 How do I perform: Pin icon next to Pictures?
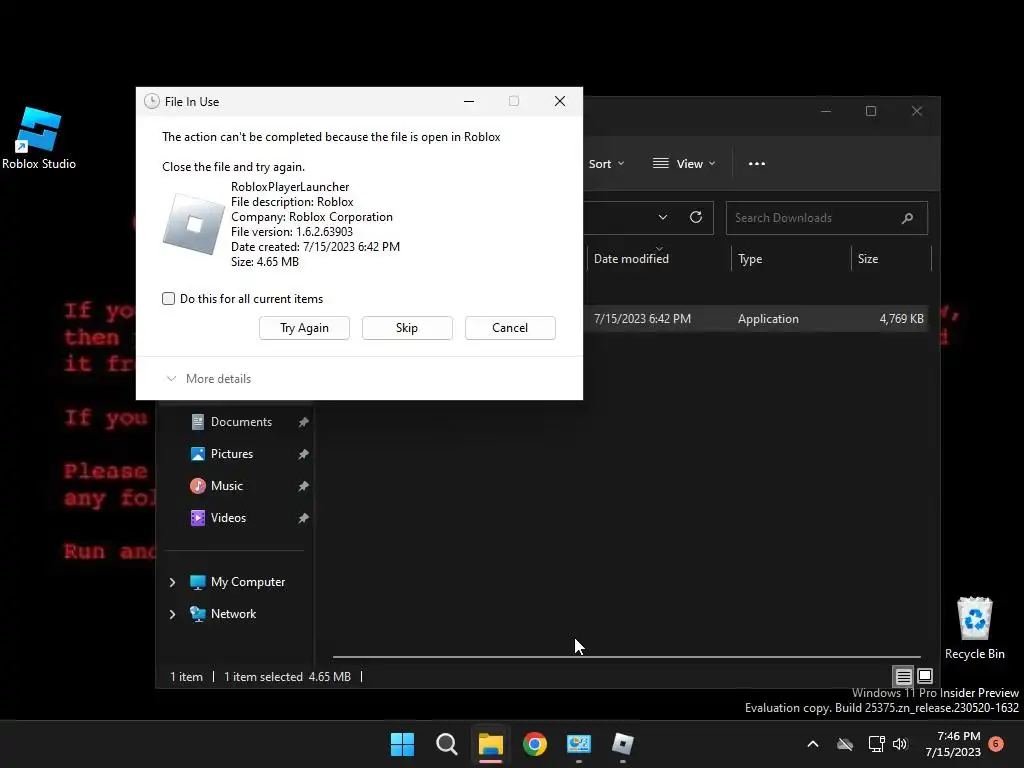tap(304, 454)
